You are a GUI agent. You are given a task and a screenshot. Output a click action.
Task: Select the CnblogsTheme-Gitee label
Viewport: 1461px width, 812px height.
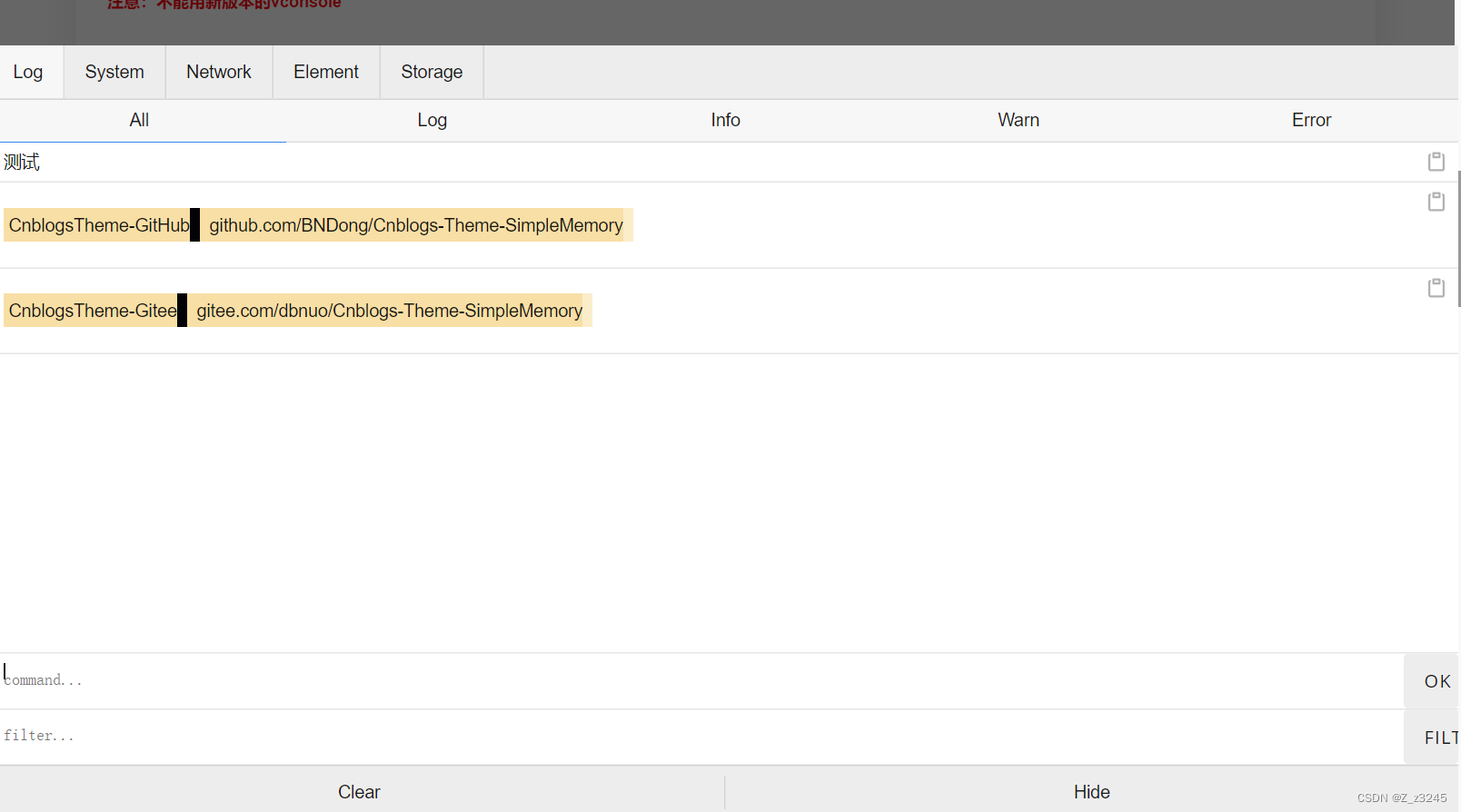(93, 311)
